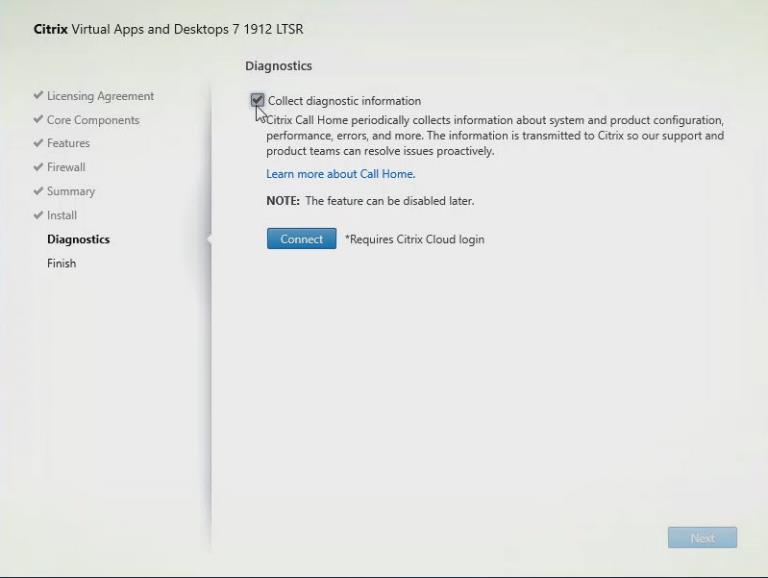Select Core Components step in sidebar
The height and width of the screenshot is (578, 768).
point(93,120)
